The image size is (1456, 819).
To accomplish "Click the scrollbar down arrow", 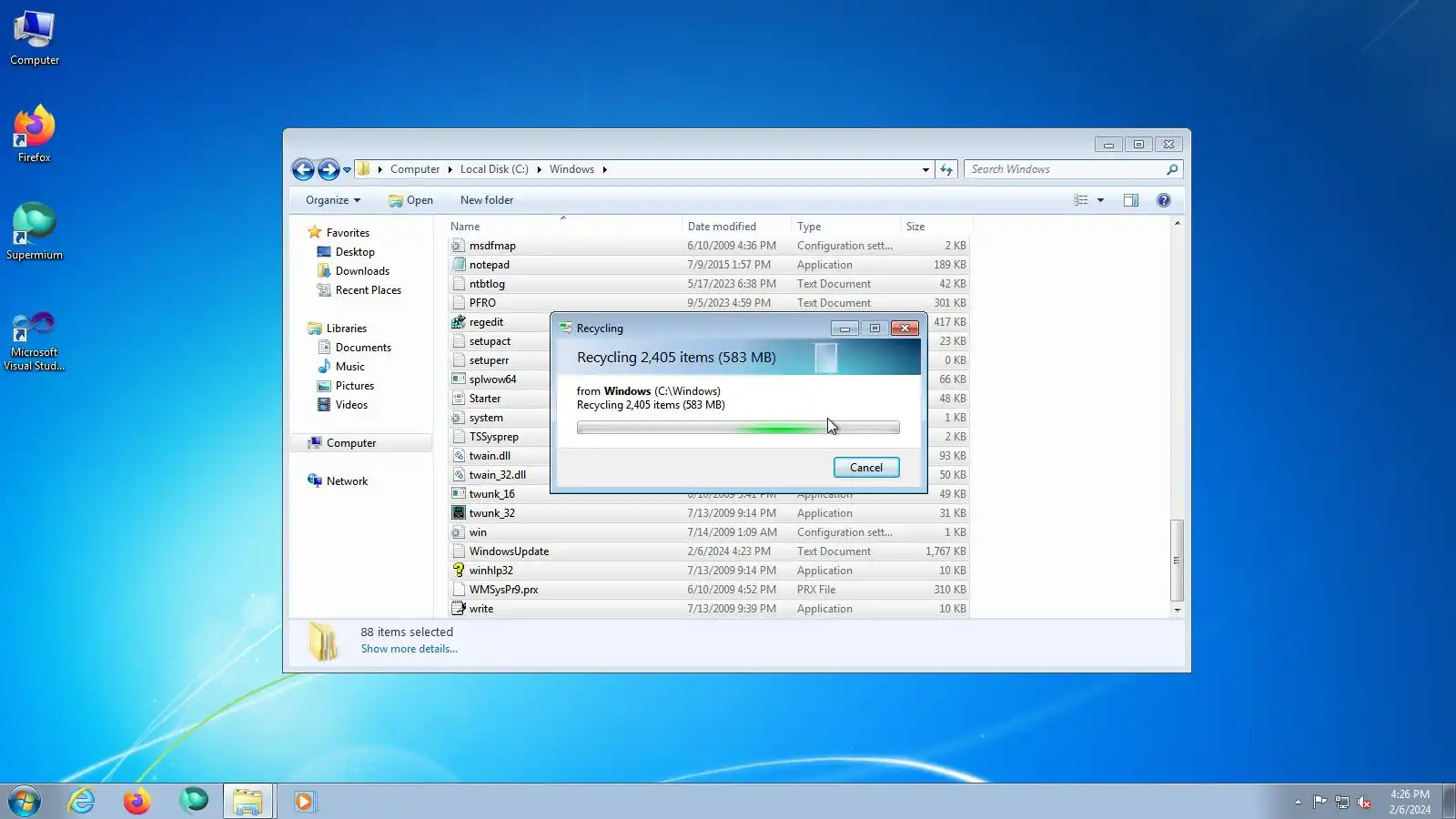I will (1178, 610).
